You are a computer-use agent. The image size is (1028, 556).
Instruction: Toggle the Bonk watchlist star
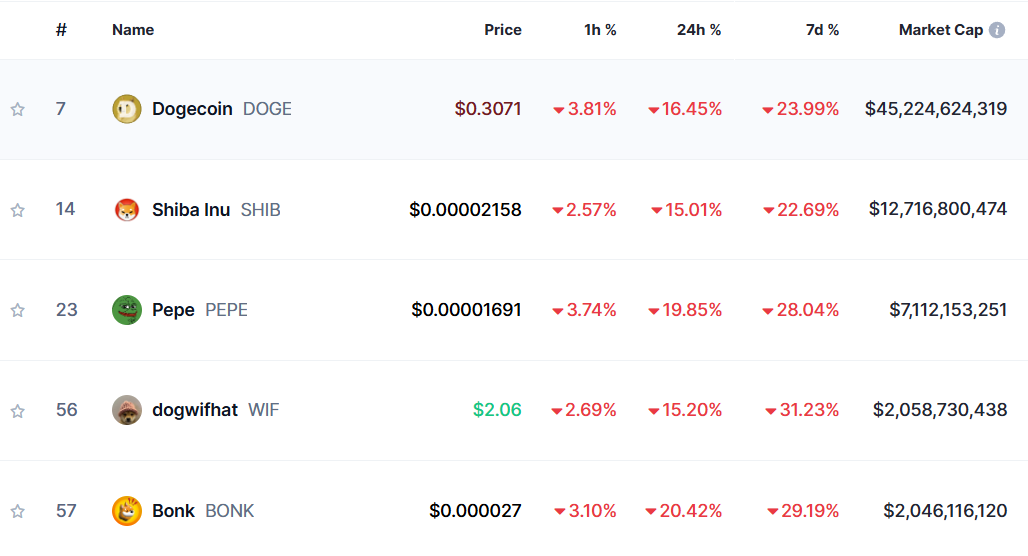(17, 511)
